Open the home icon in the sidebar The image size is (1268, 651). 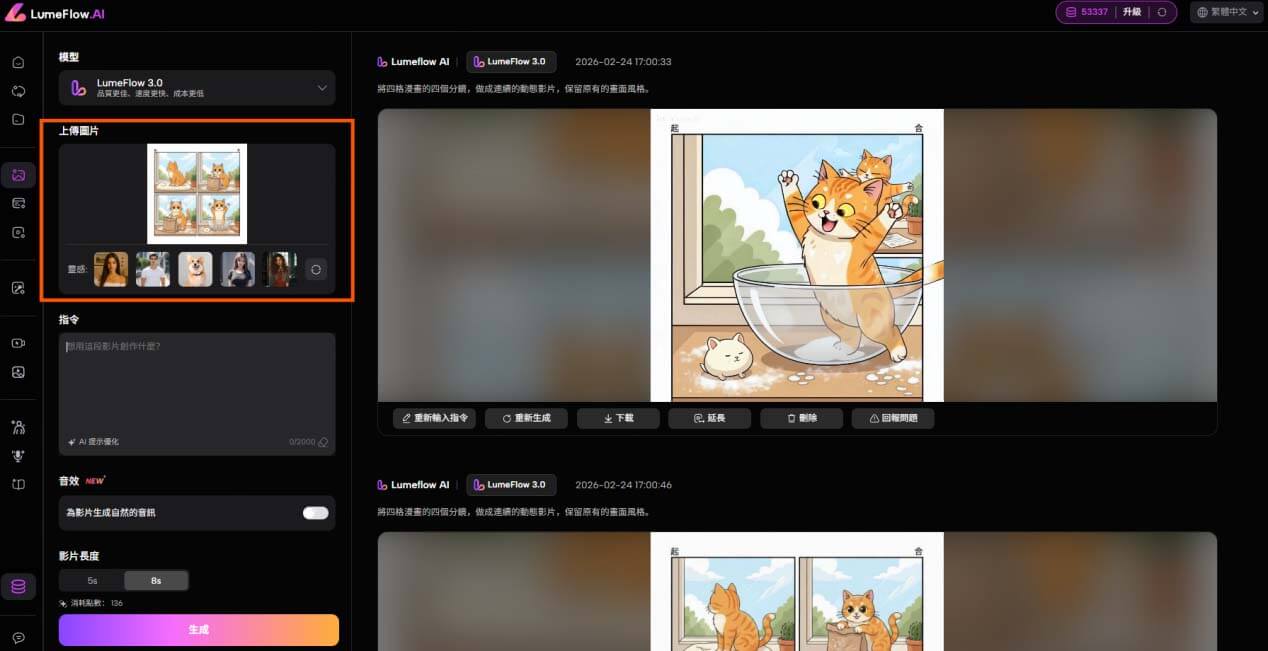coord(18,62)
